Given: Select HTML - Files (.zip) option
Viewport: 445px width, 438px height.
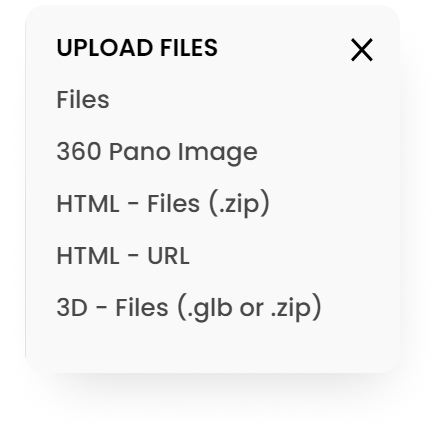Looking at the screenshot, I should click(x=163, y=204).
